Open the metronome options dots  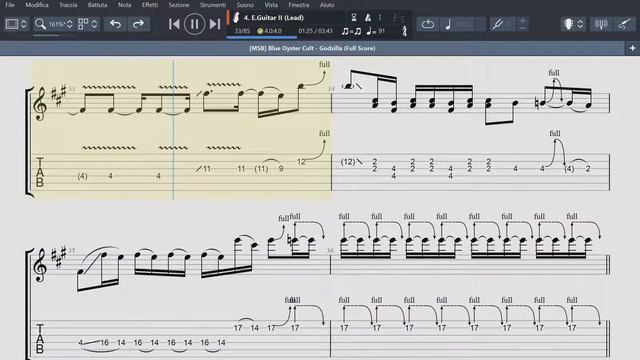(x=380, y=18)
